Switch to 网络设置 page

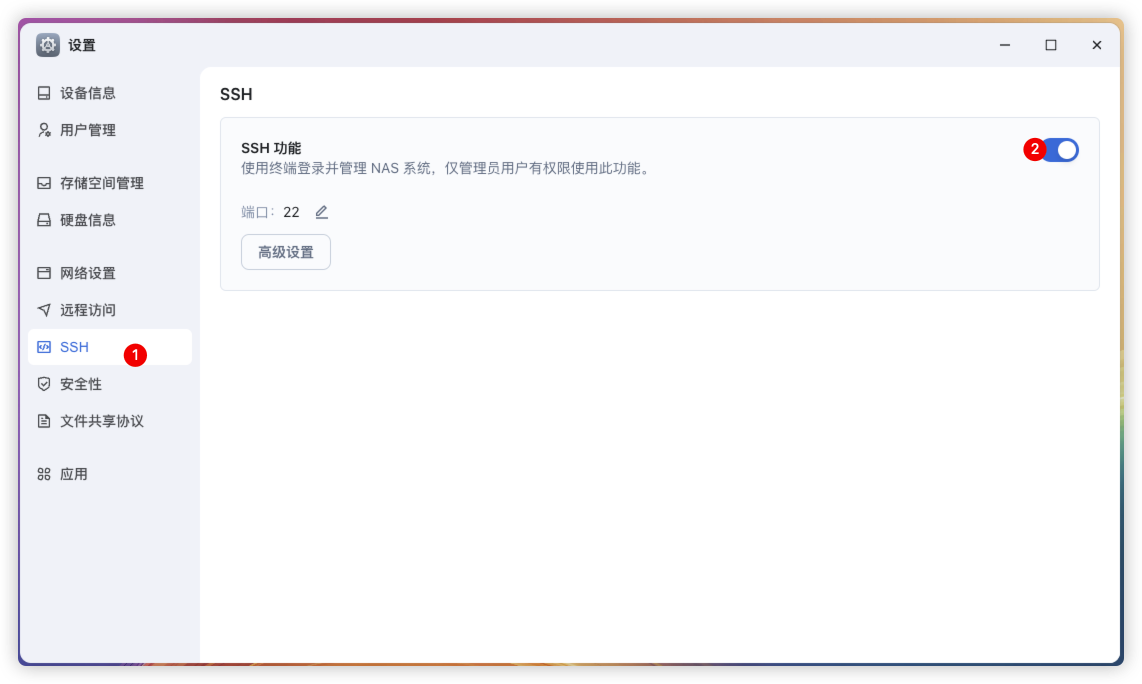pyautogui.click(x=88, y=273)
